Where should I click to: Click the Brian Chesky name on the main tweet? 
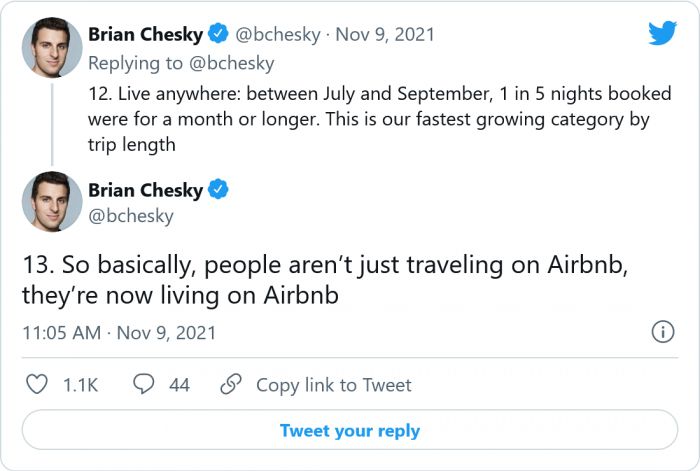click(145, 190)
